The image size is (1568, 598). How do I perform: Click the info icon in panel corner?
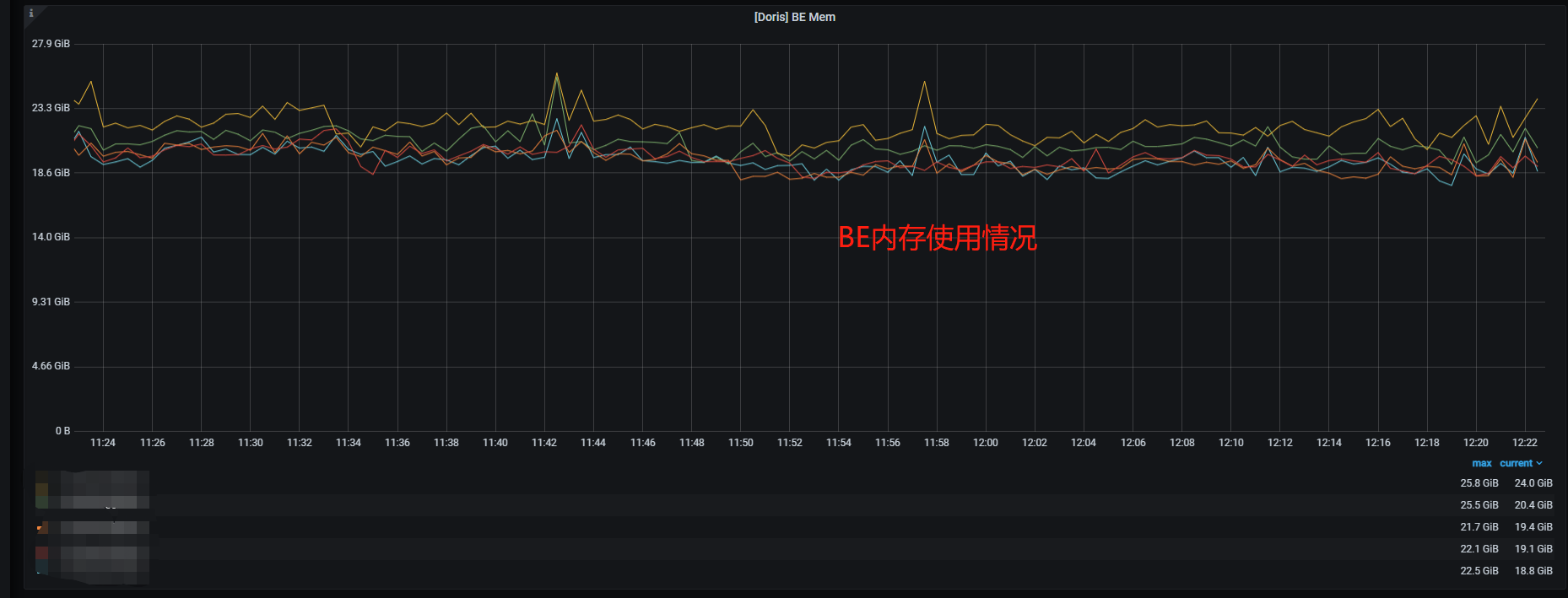tap(31, 13)
